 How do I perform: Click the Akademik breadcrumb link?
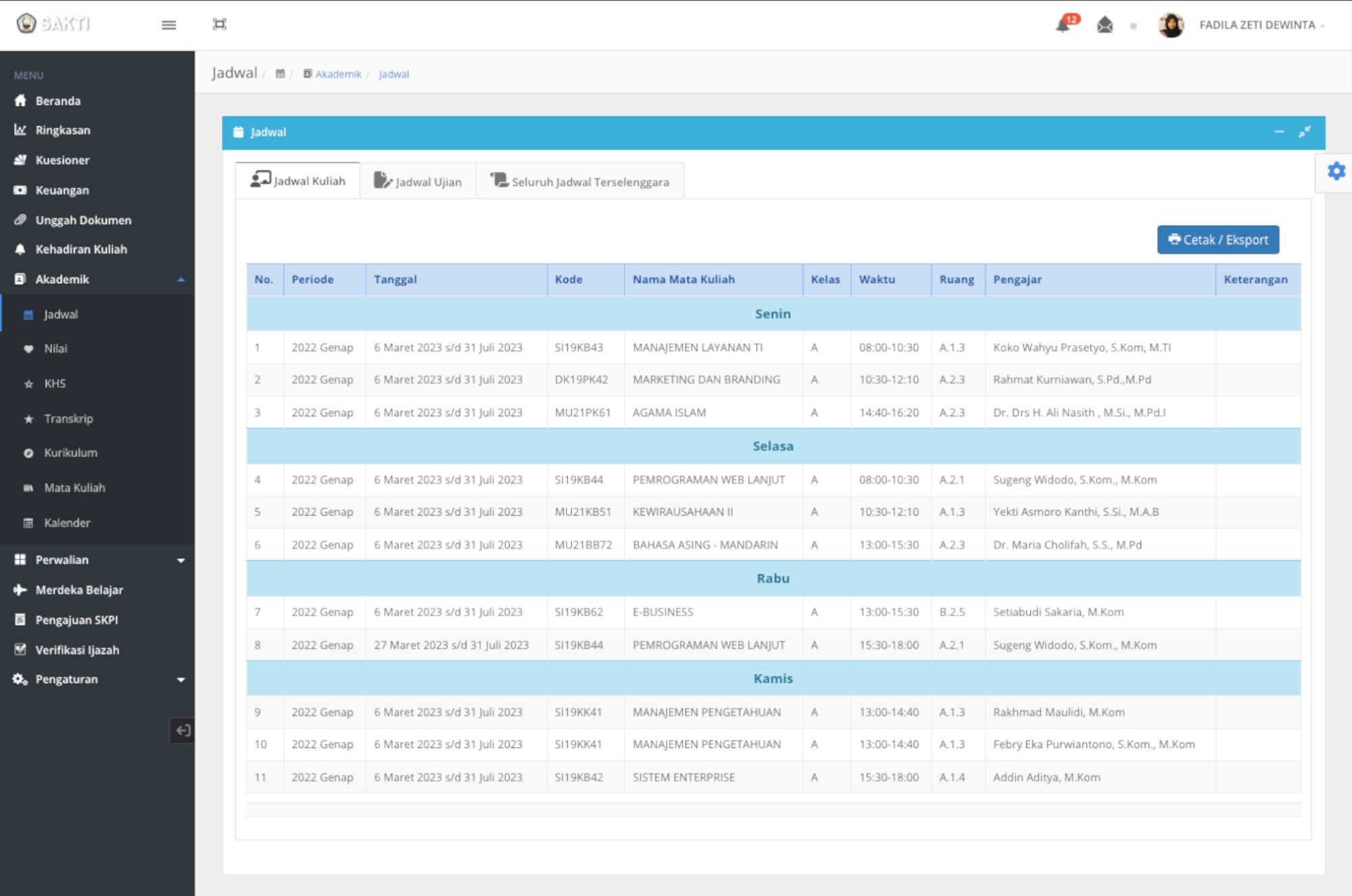coord(338,74)
